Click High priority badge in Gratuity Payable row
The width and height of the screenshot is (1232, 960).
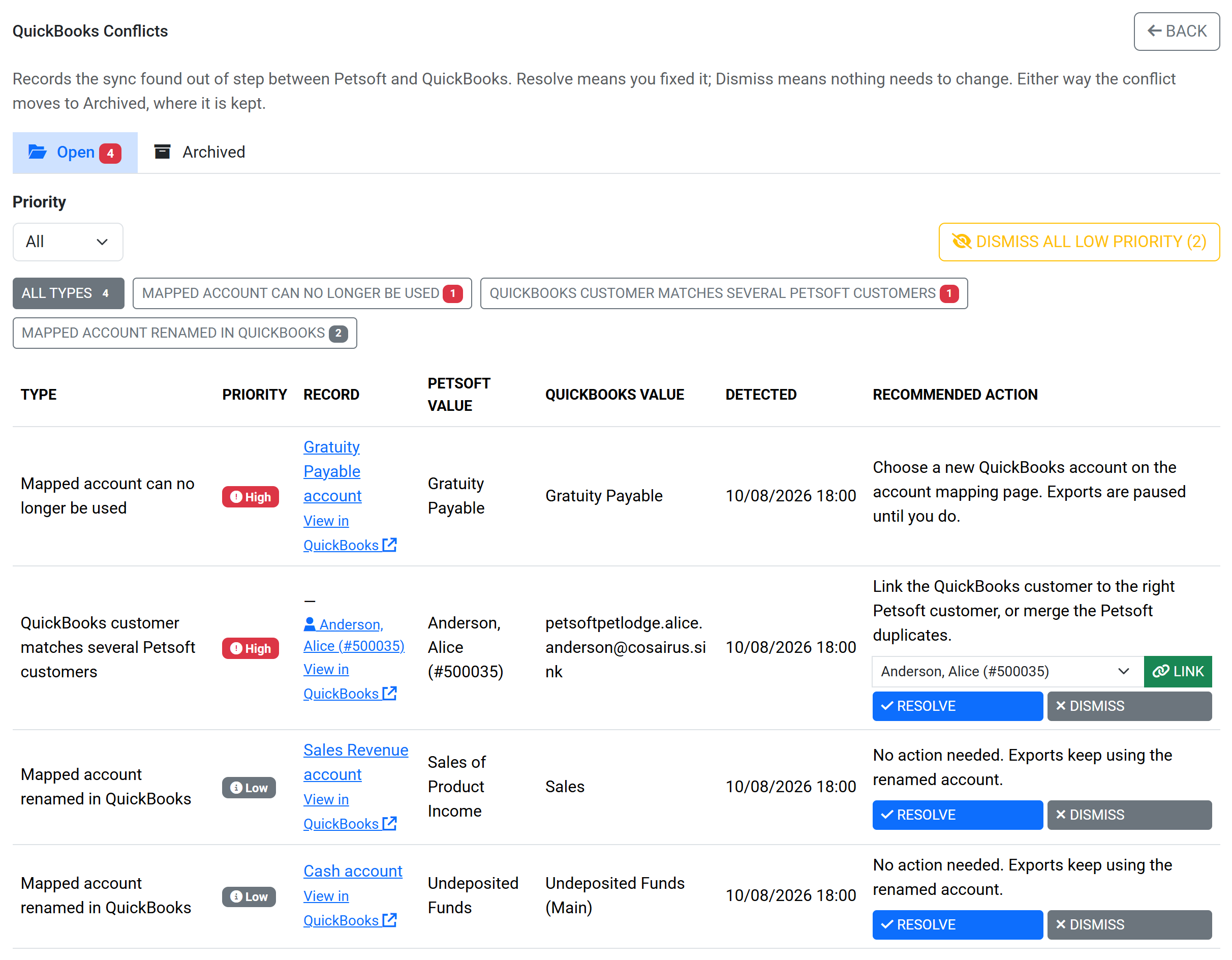(x=250, y=497)
